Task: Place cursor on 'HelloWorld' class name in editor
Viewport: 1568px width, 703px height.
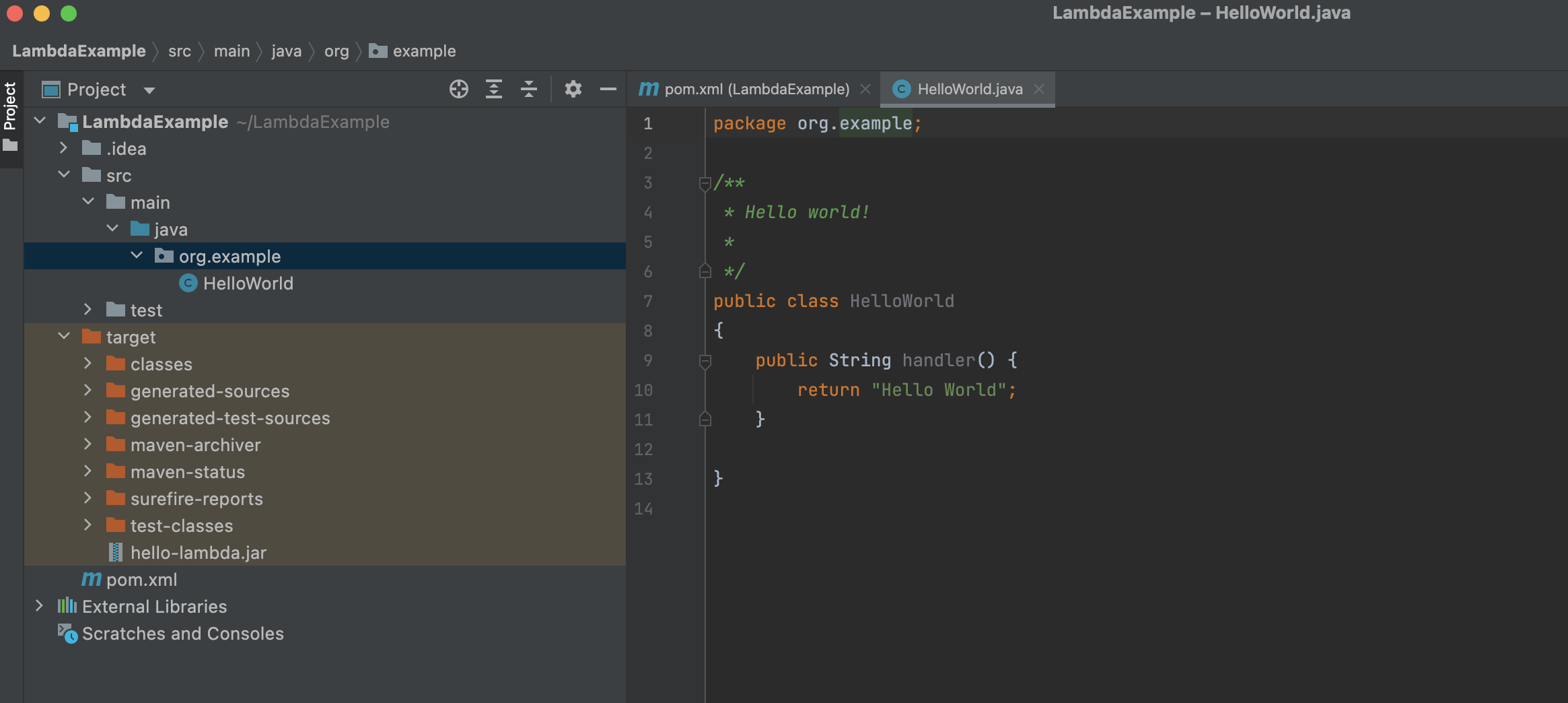Action: 902,301
